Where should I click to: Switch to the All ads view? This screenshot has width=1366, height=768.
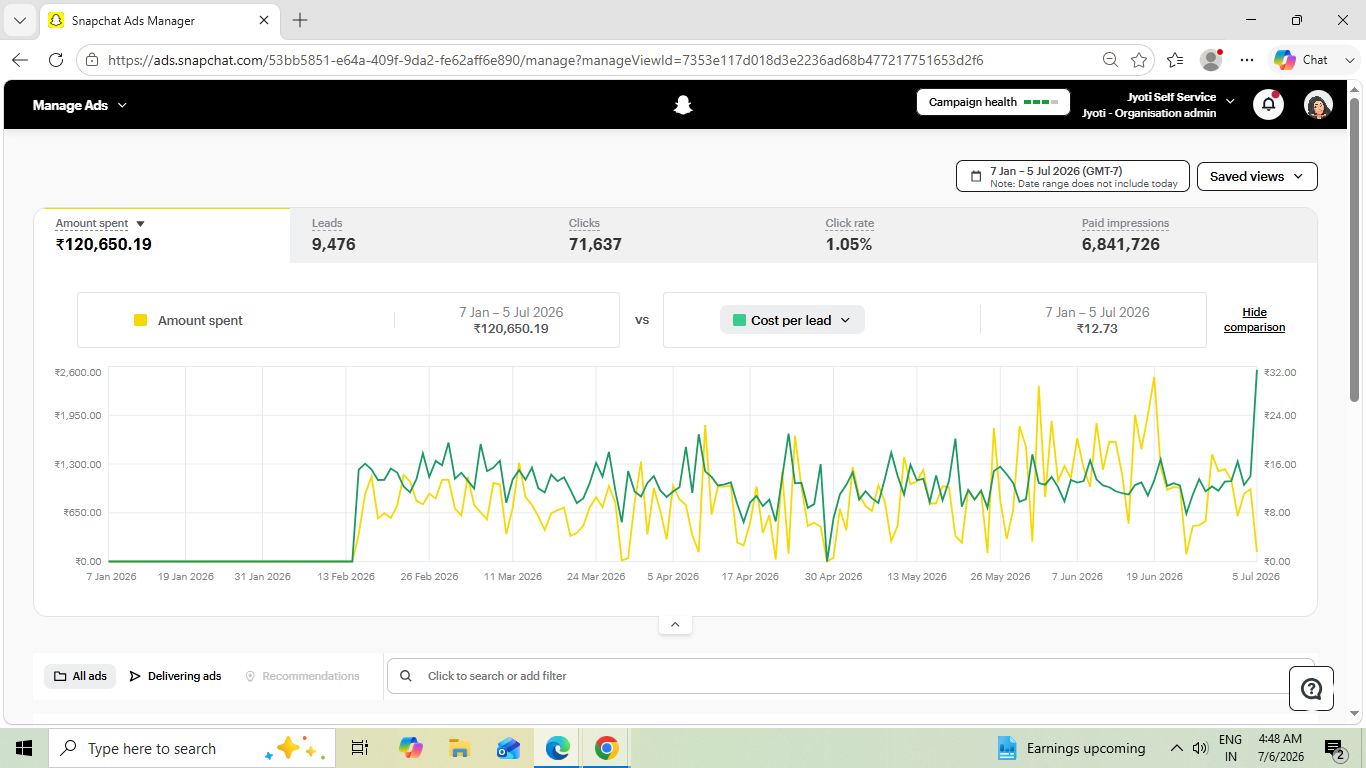tap(80, 676)
